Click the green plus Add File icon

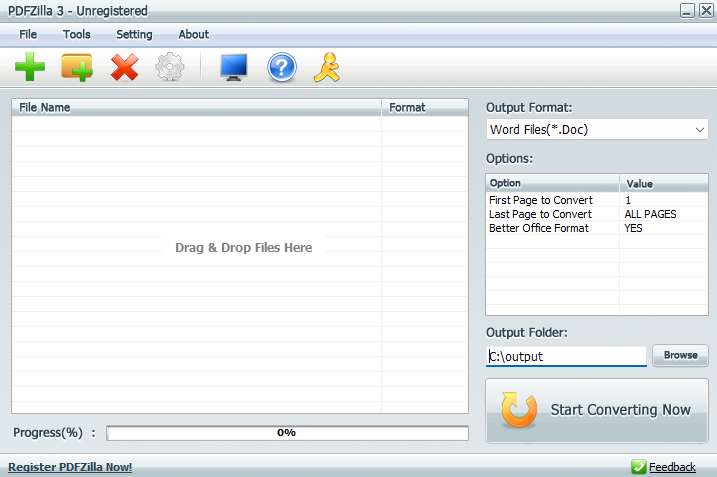click(30, 67)
